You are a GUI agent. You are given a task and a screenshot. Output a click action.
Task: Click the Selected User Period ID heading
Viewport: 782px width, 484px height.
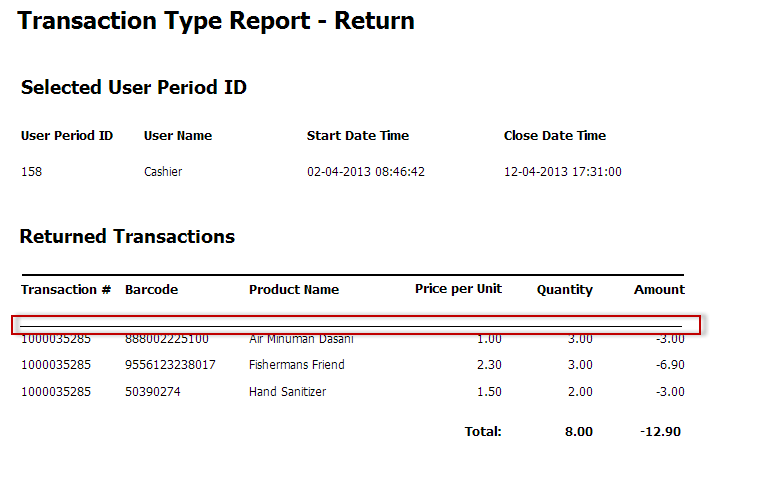point(134,88)
